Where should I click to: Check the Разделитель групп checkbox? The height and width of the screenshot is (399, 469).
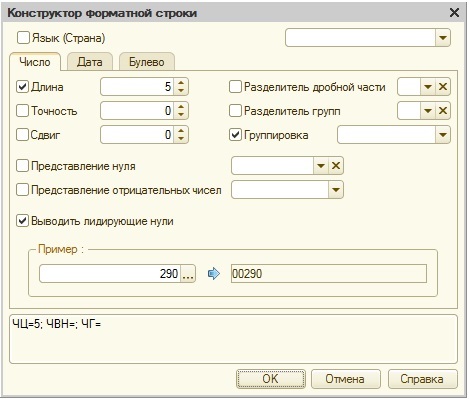235,111
